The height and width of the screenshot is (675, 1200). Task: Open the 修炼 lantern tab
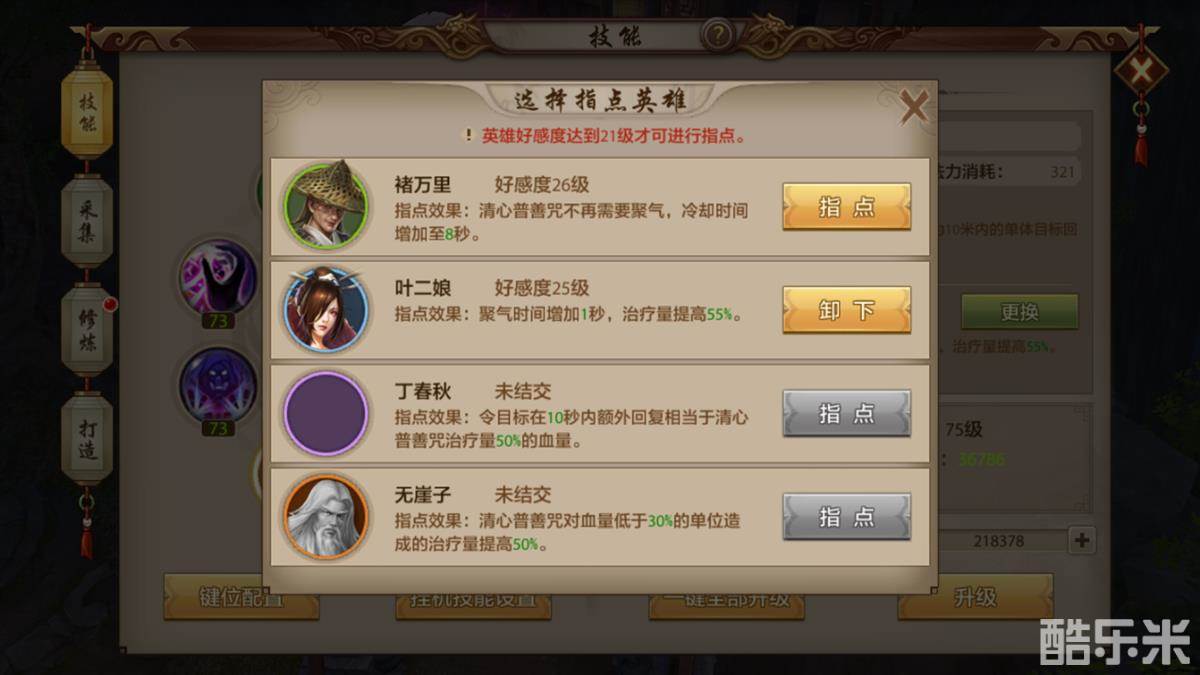(x=87, y=328)
